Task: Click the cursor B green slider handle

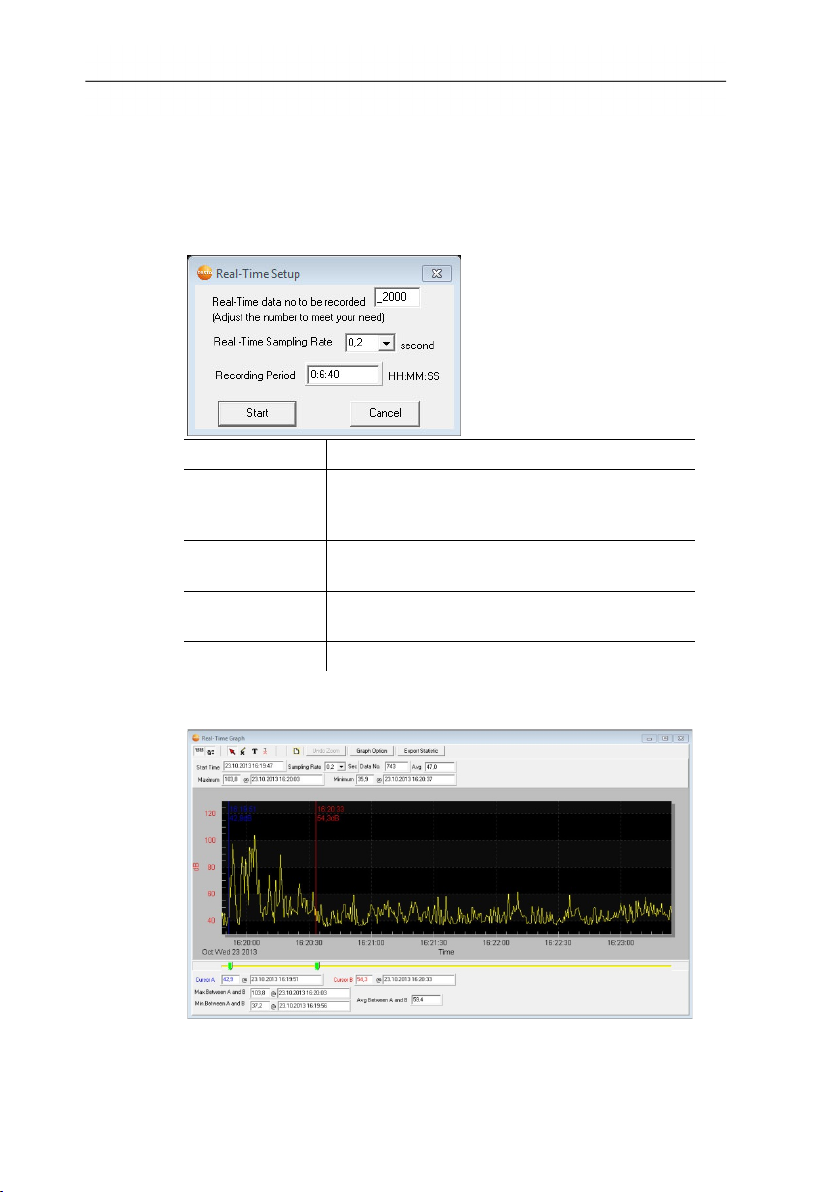Action: [x=317, y=965]
